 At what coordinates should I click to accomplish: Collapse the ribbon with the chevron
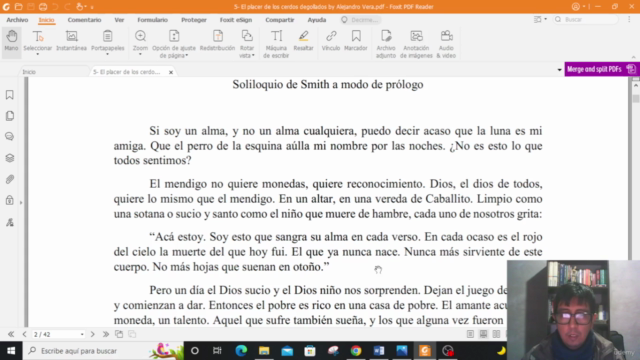[x=633, y=57]
